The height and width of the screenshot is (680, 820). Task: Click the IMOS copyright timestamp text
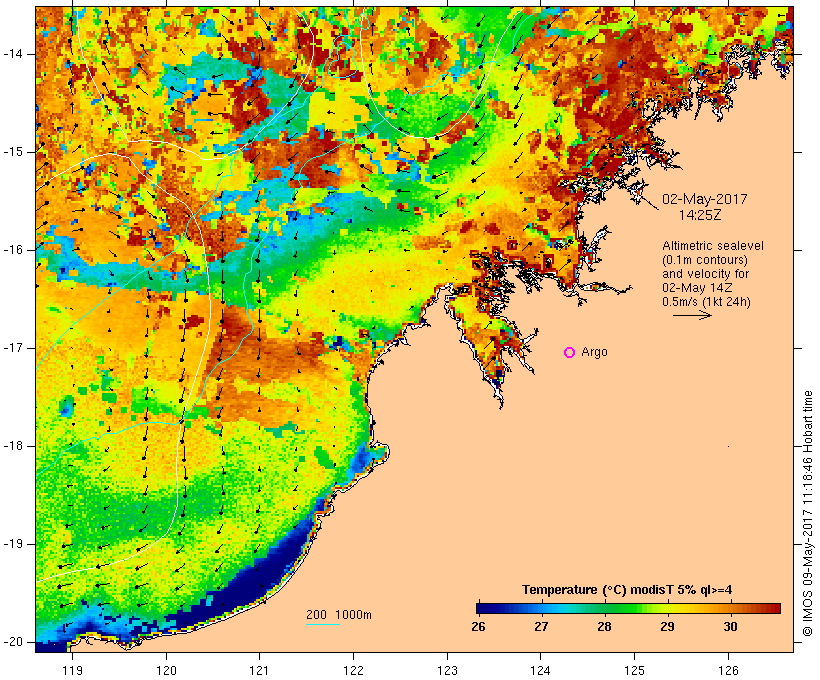[808, 514]
